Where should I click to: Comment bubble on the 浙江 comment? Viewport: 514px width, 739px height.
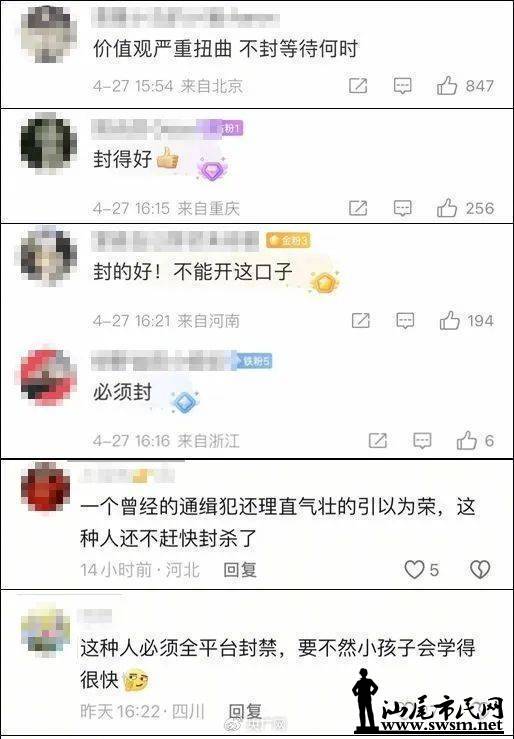click(422, 441)
